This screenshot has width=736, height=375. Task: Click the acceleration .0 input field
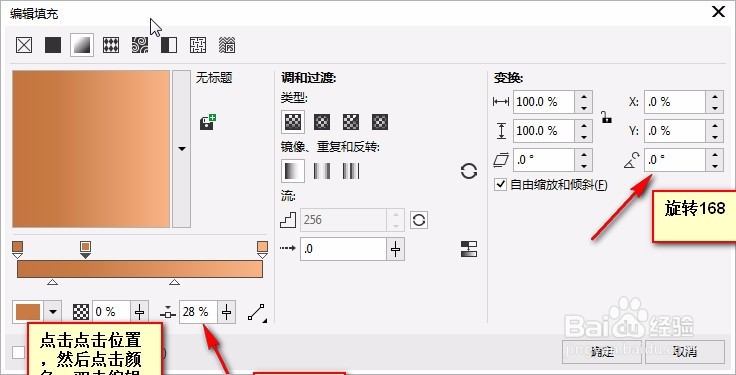pos(343,249)
